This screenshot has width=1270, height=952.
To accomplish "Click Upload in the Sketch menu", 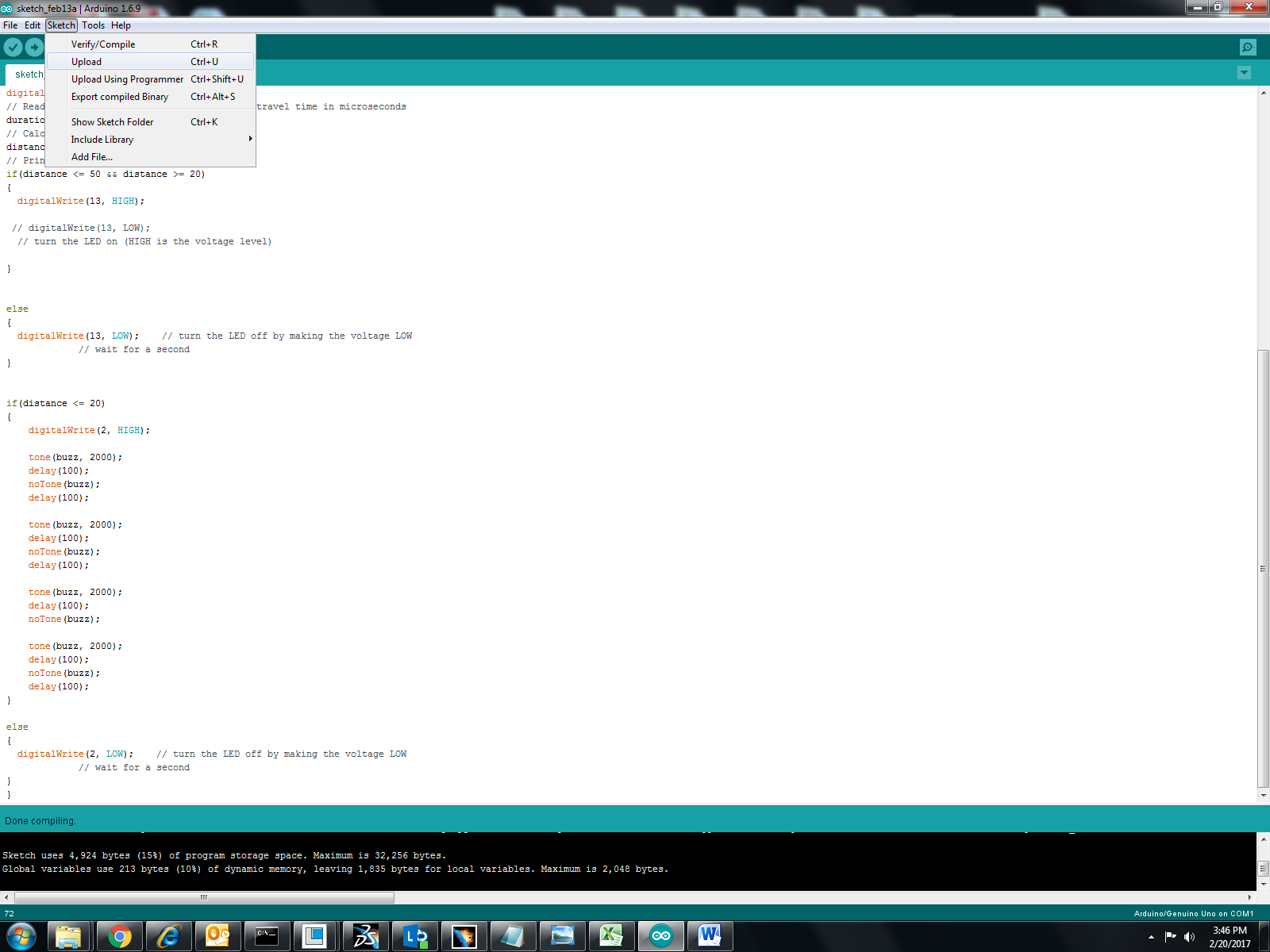I will (86, 61).
